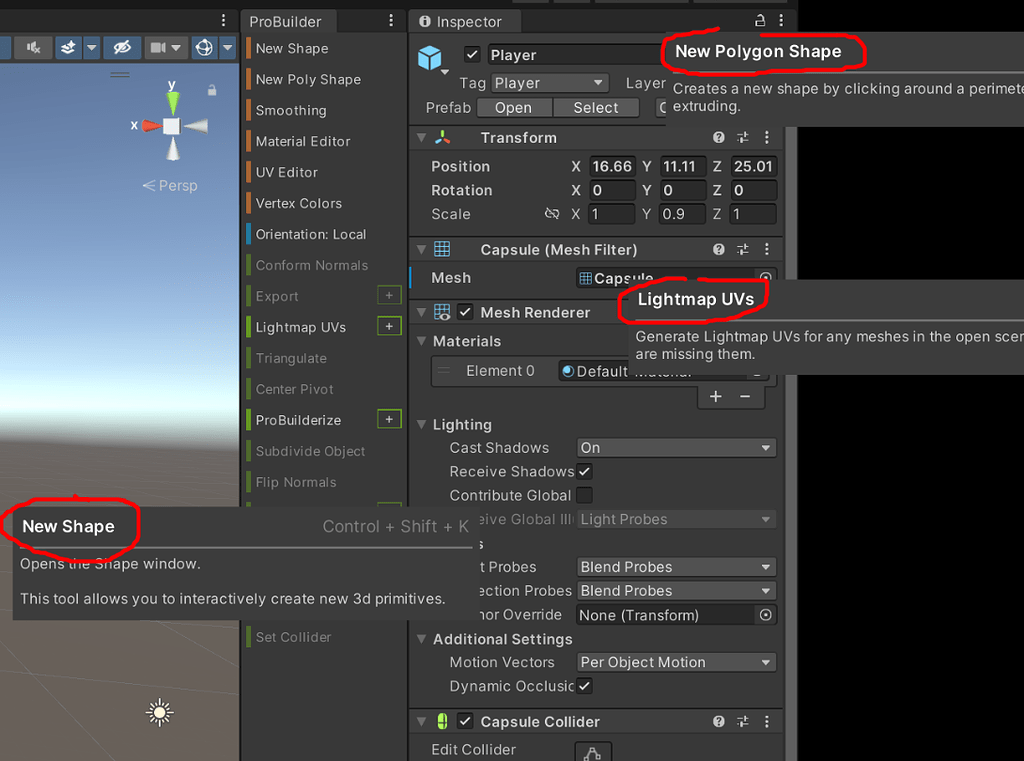Open the Transform component help icon
The height and width of the screenshot is (761, 1024).
tap(718, 137)
